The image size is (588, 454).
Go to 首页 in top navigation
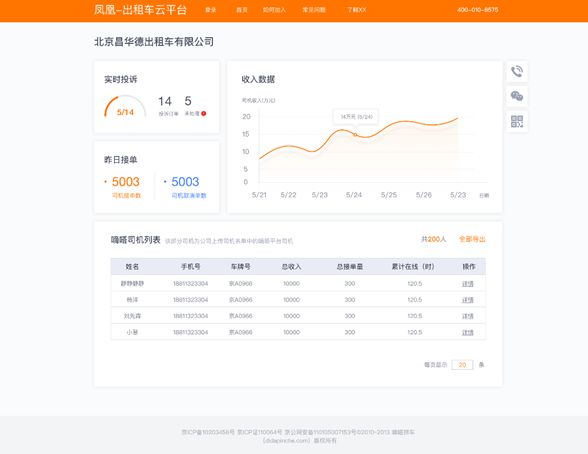tap(242, 10)
